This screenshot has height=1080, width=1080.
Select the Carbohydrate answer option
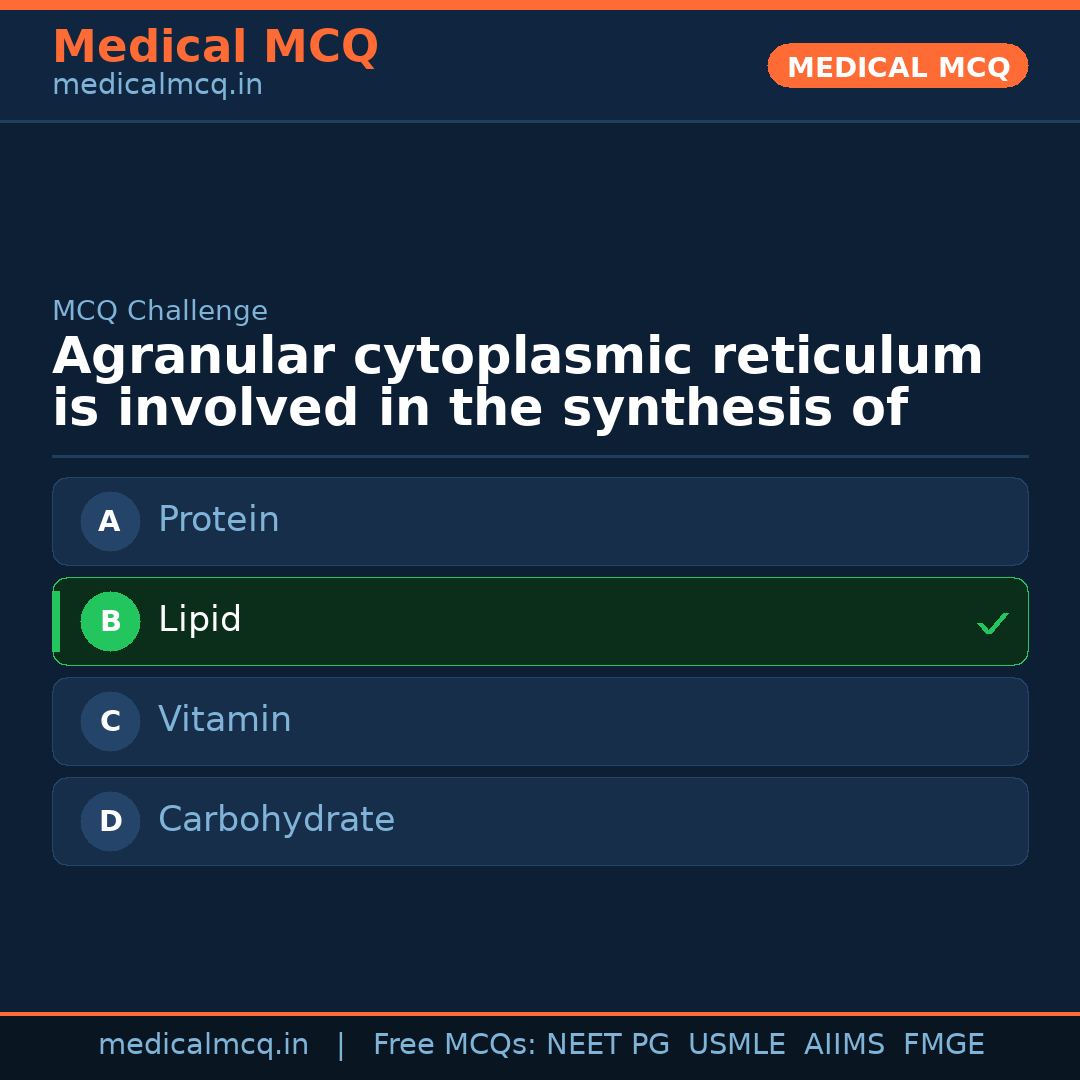coord(540,821)
